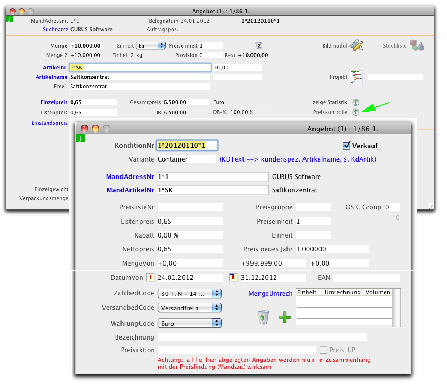Click the Rabatt field showing 0,00 %
This screenshot has height=388, width=447.
190,235
